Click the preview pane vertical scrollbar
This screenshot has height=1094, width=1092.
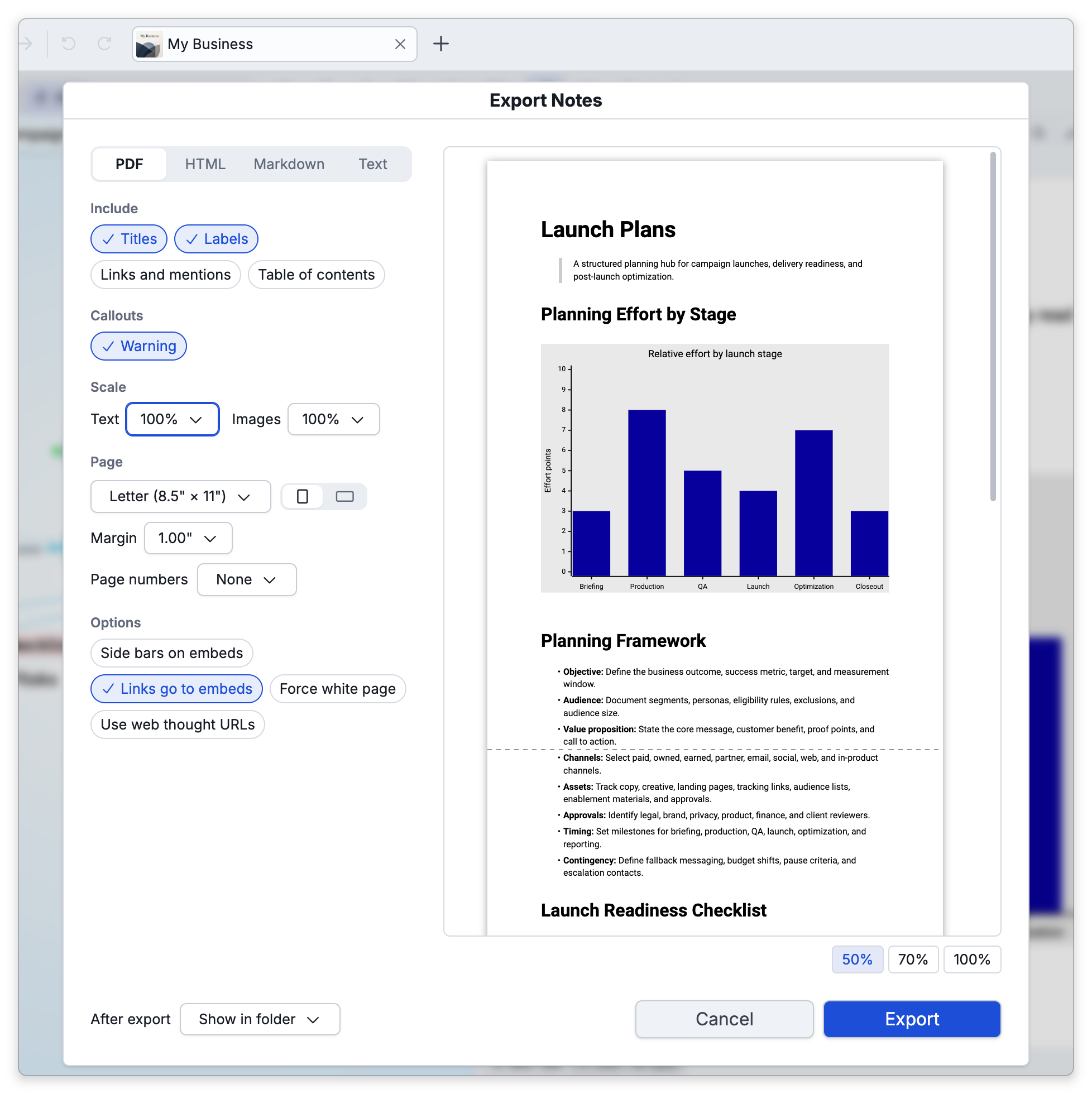[993, 326]
